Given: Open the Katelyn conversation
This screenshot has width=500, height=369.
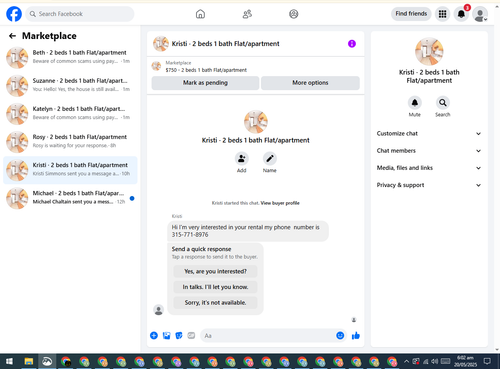Looking at the screenshot, I should pos(70,114).
